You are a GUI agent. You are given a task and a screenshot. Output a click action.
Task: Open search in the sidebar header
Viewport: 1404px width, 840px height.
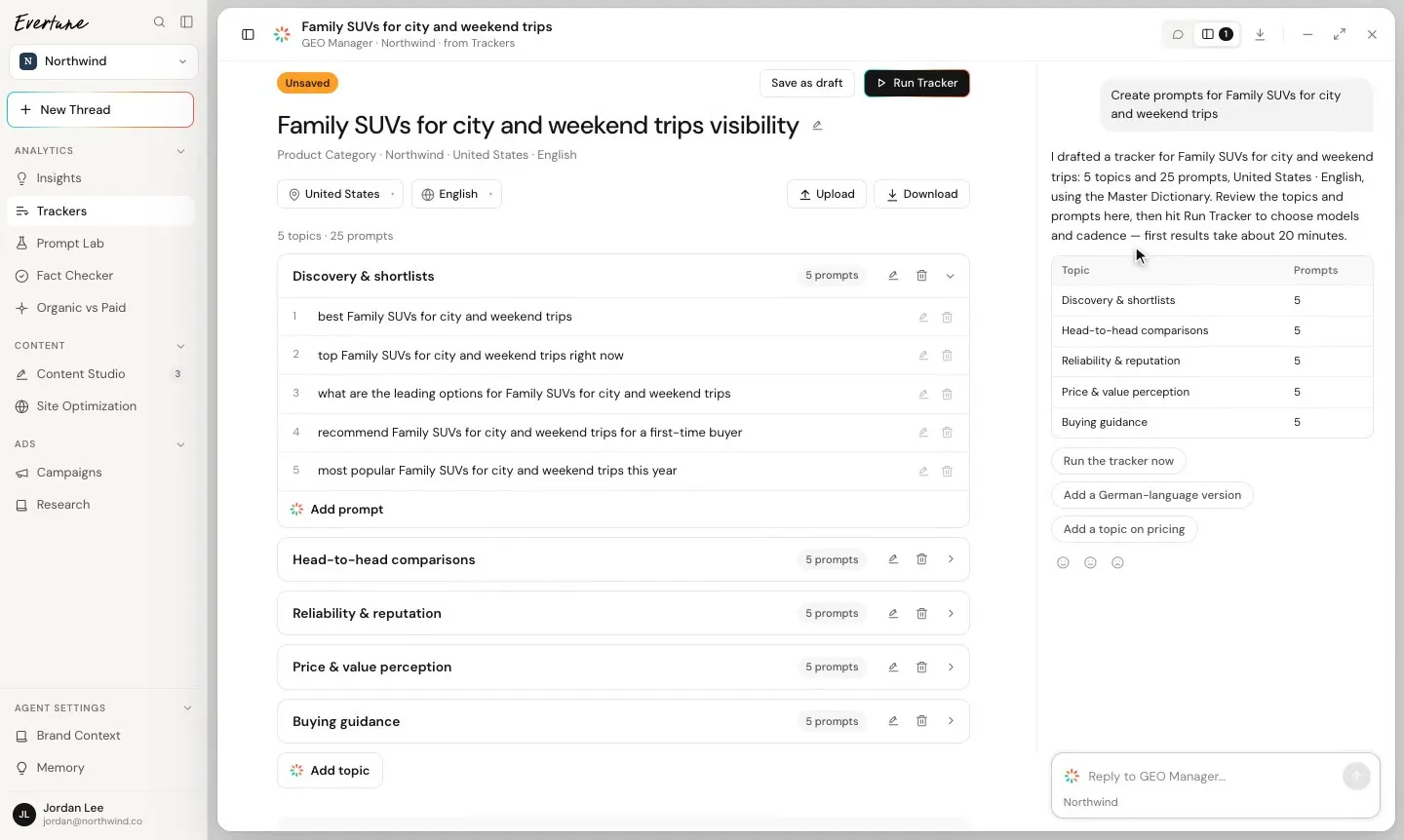point(159,22)
